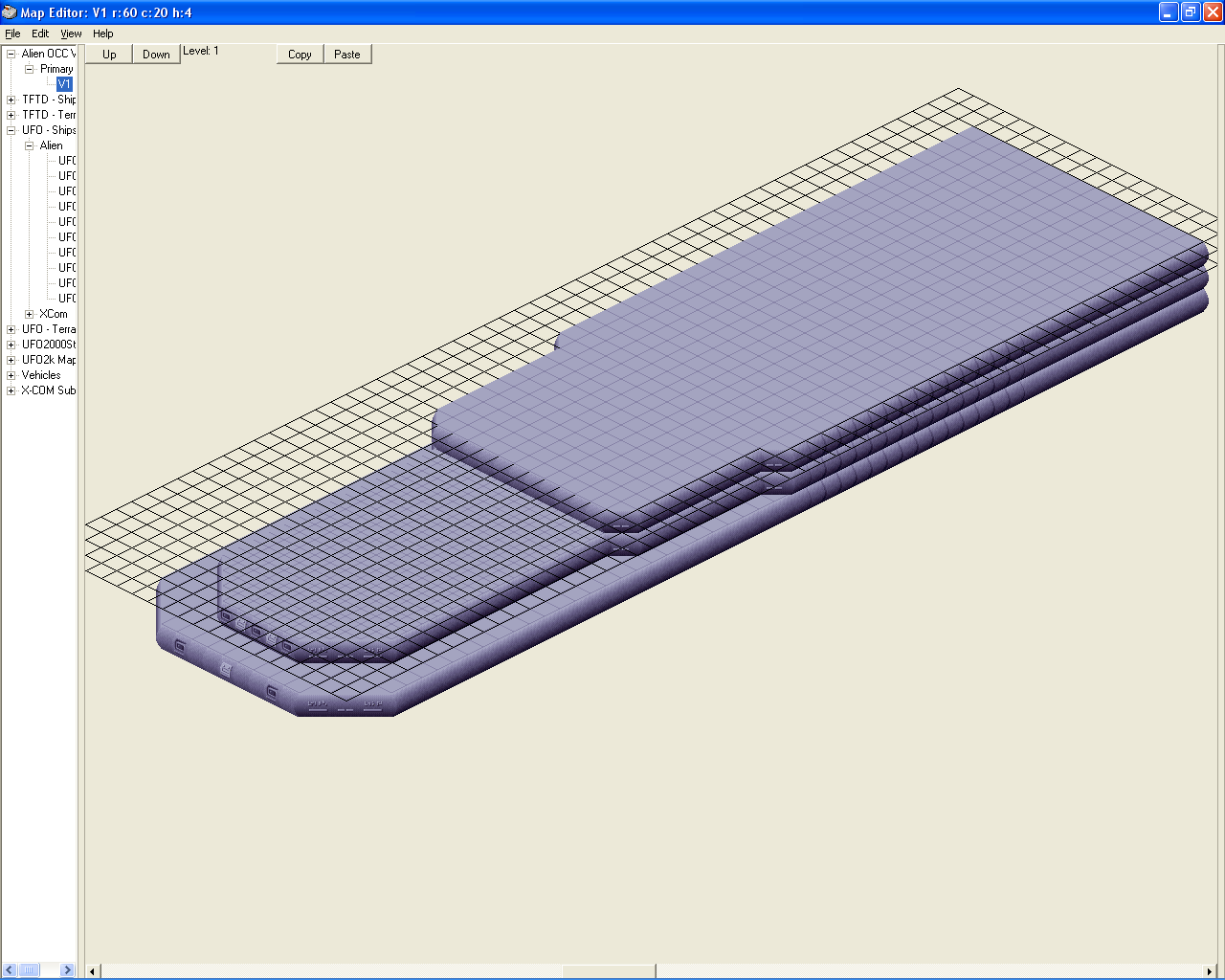
Task: Open the File menu
Action: pyautogui.click(x=12, y=33)
